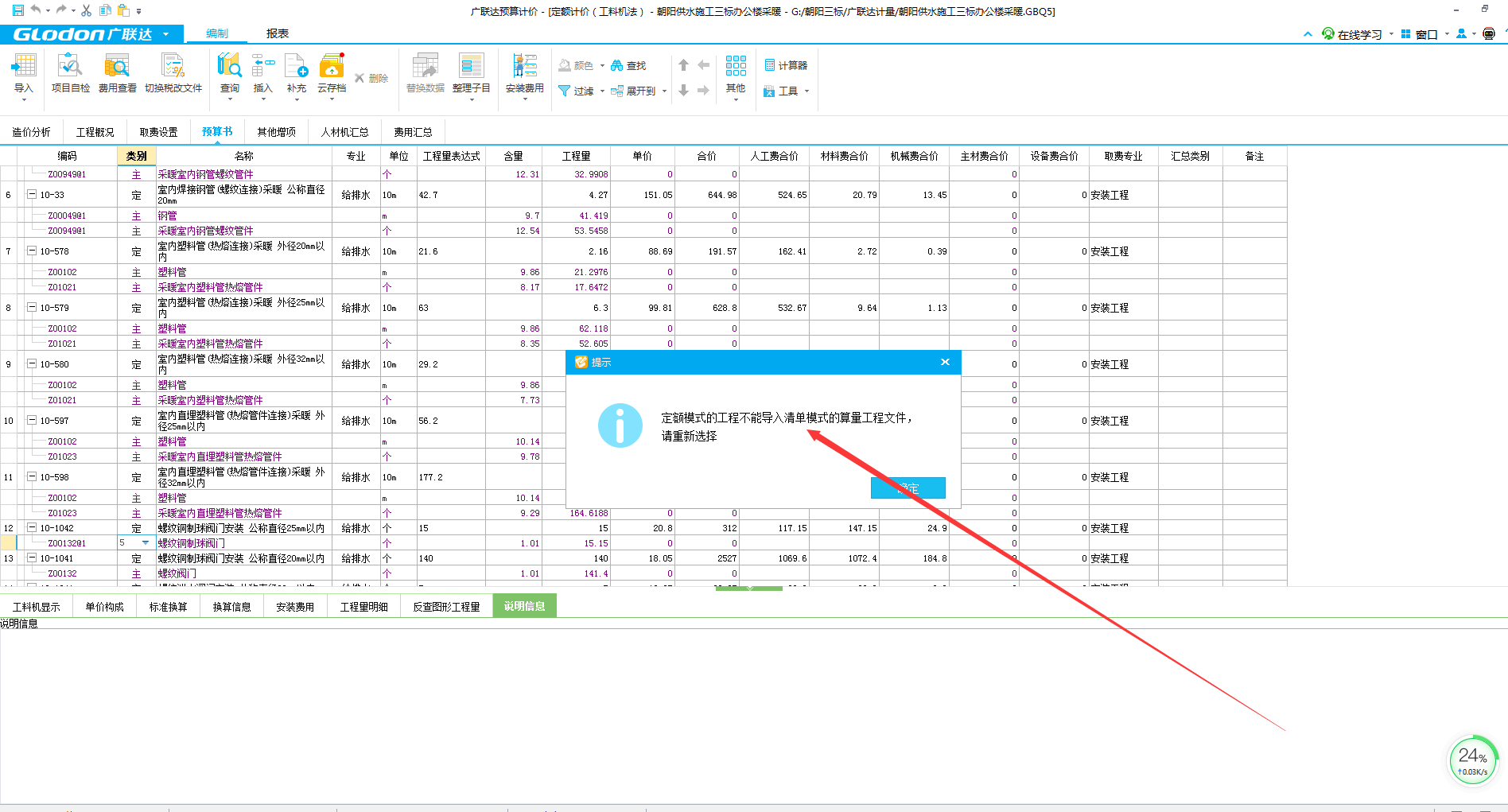Switch to the 标准换算 bottom tab
Viewport: 1508px width, 812px height.
pyautogui.click(x=168, y=607)
